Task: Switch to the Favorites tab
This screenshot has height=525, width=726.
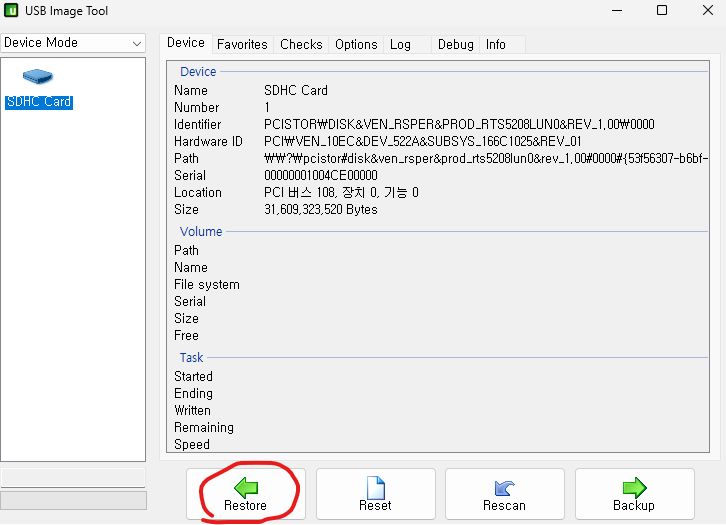Action: (242, 44)
